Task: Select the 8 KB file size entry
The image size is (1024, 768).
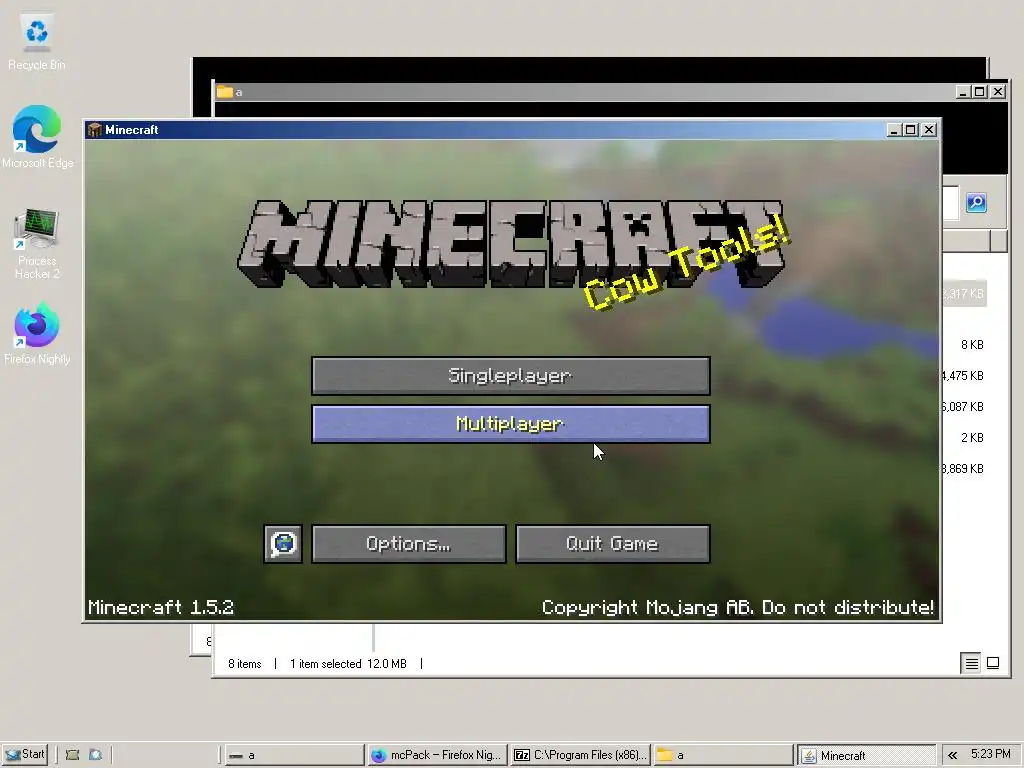Action: point(972,345)
